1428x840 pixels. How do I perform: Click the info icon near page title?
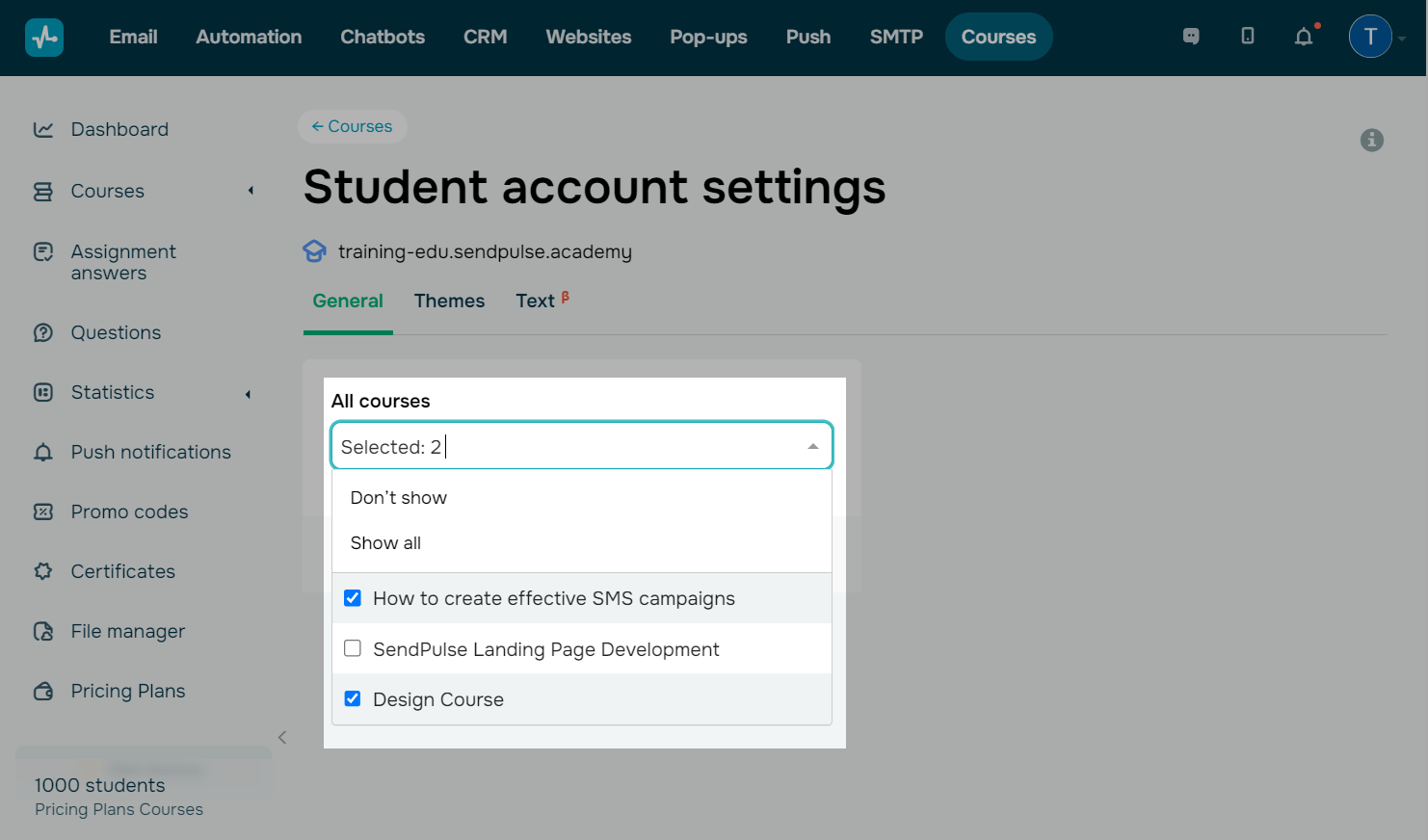[1371, 141]
